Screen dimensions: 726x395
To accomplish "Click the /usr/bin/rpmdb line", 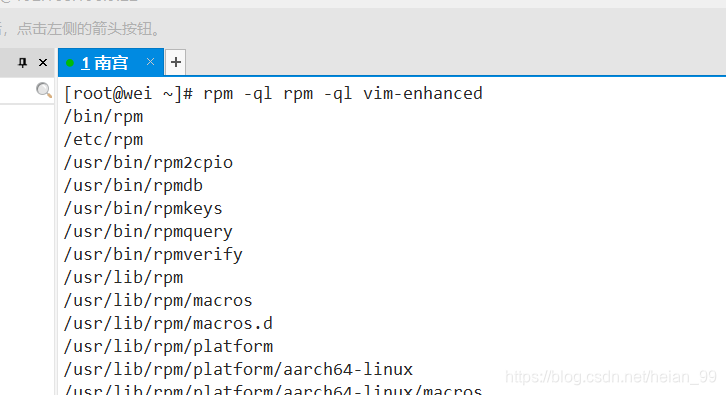I will point(133,186).
